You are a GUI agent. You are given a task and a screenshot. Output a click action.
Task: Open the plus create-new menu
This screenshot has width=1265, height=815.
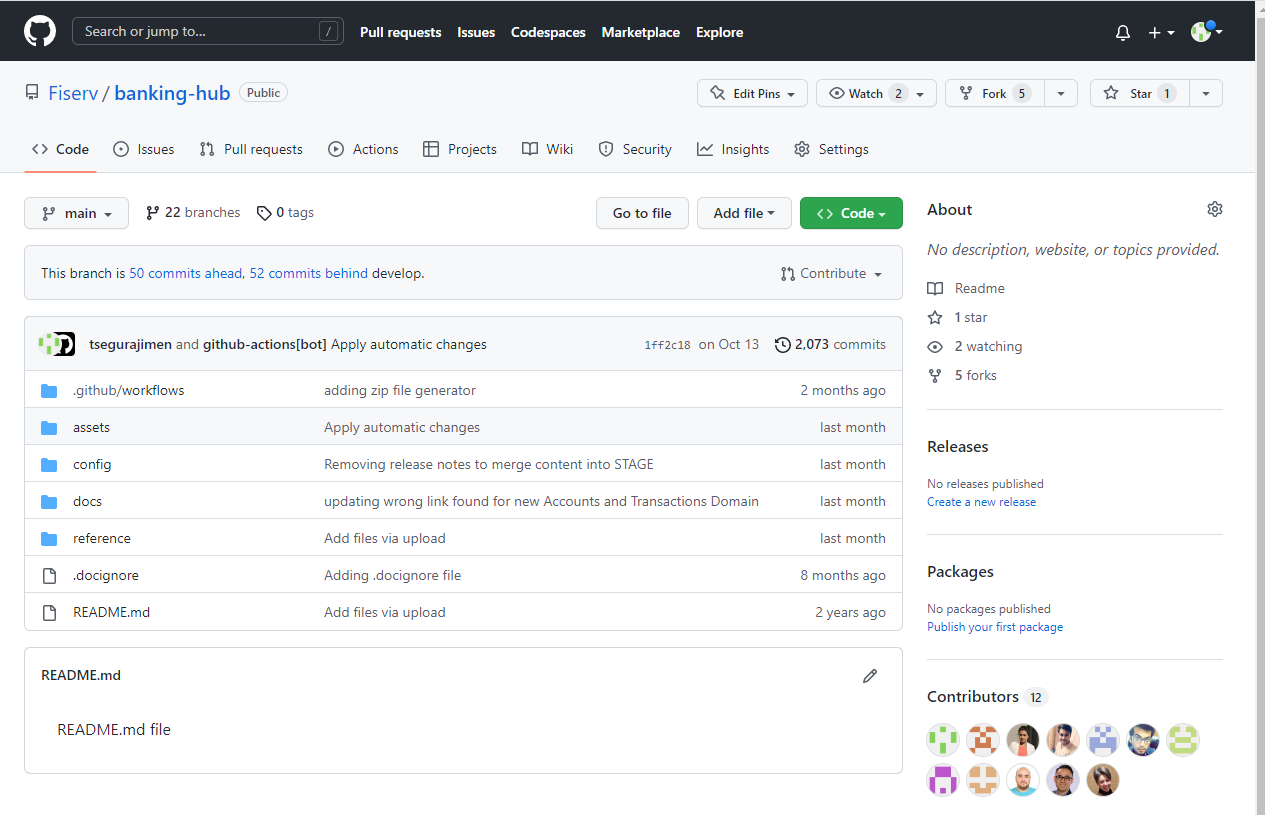(x=1161, y=32)
